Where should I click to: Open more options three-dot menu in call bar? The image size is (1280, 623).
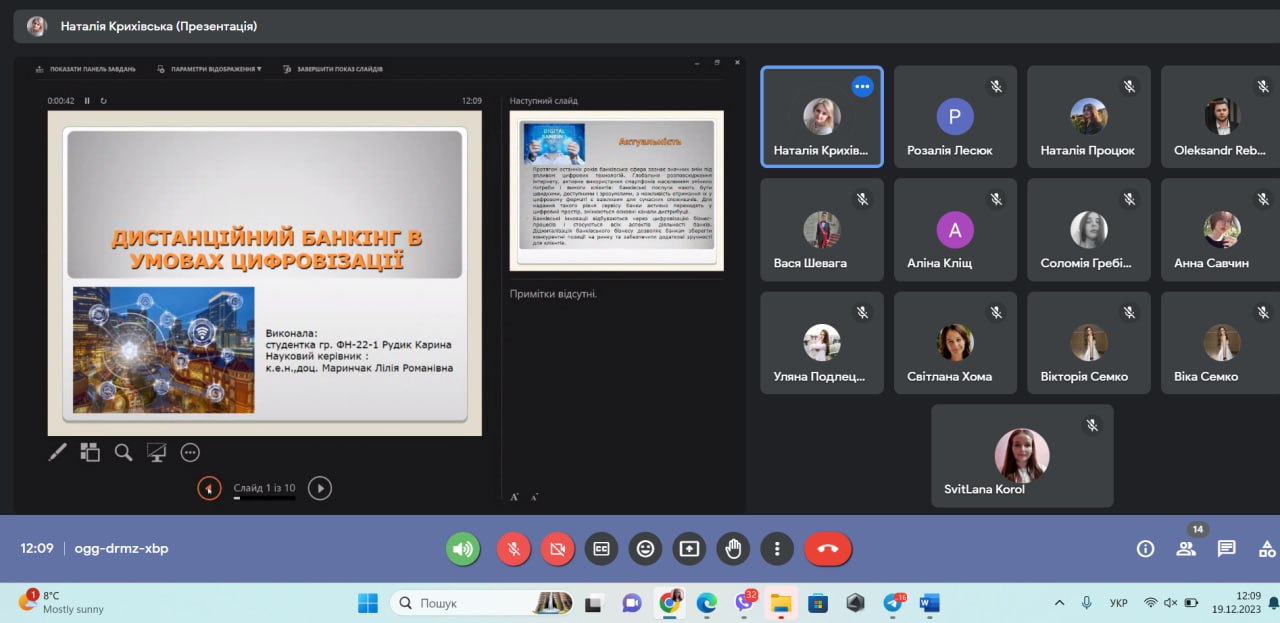pyautogui.click(x=777, y=549)
